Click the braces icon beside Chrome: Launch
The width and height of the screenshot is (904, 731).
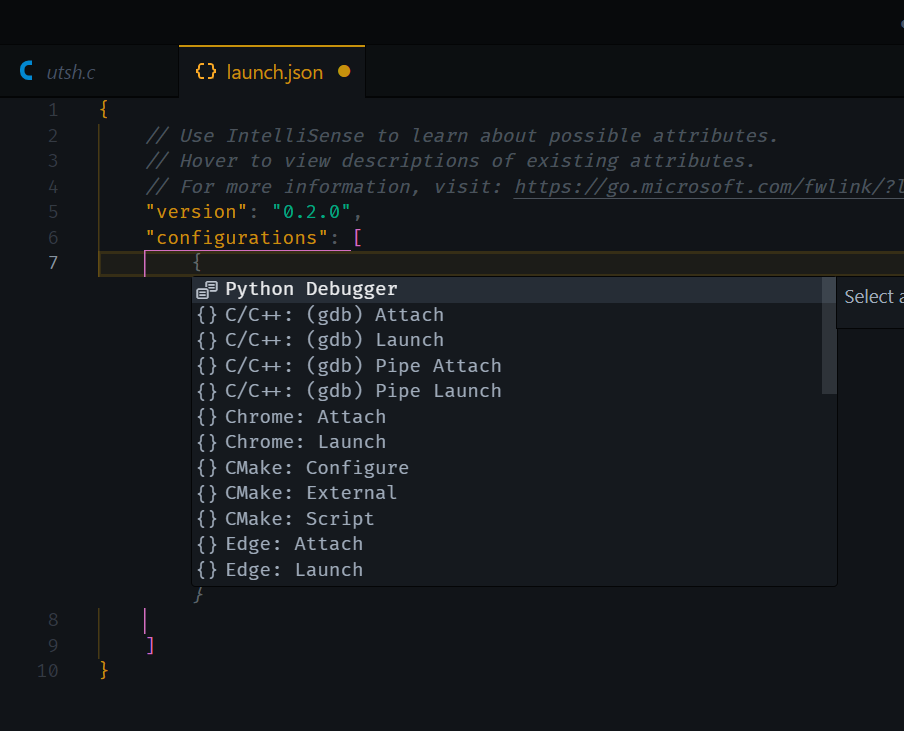(x=207, y=442)
